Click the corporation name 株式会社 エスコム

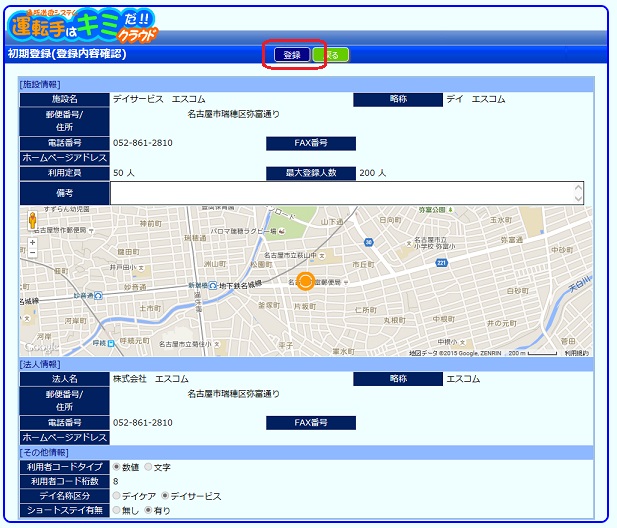coord(150,379)
